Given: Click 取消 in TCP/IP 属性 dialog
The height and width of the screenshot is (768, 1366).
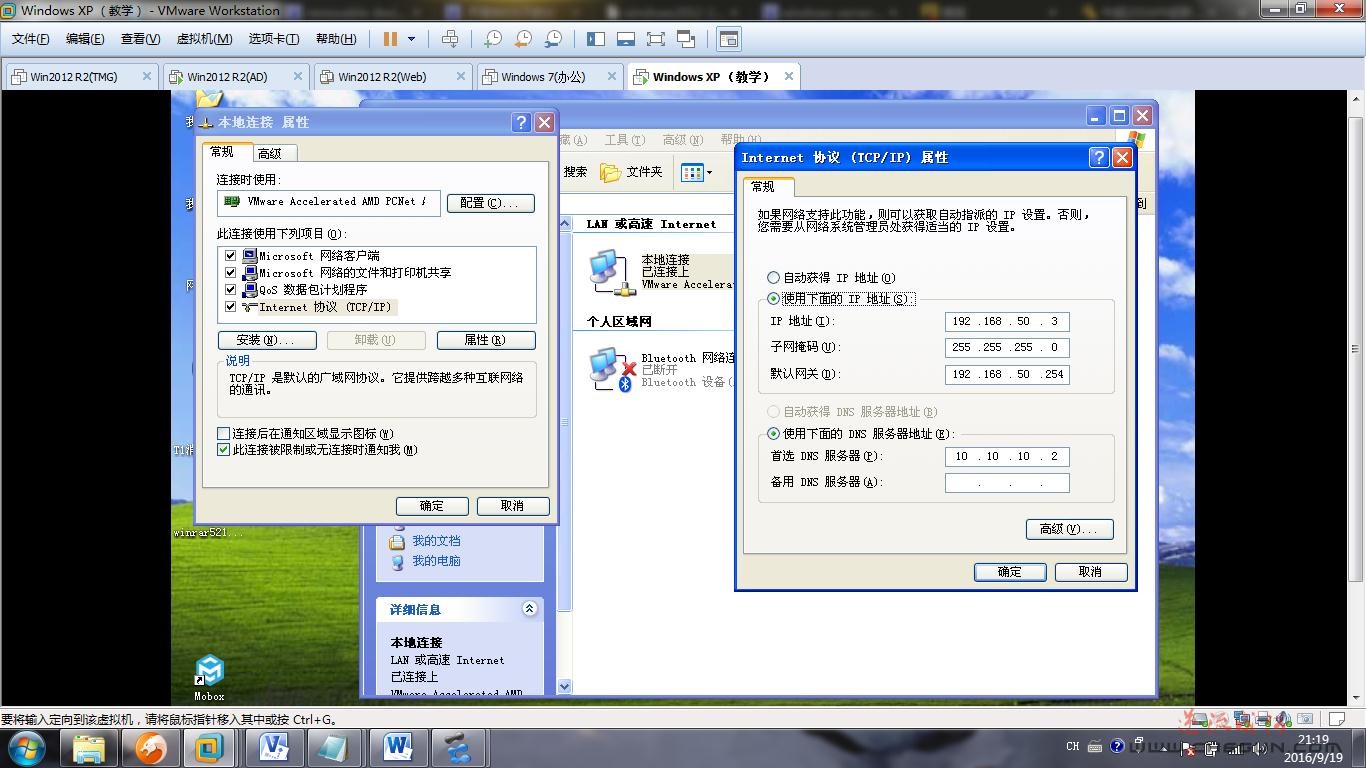Looking at the screenshot, I should pyautogui.click(x=1091, y=572).
